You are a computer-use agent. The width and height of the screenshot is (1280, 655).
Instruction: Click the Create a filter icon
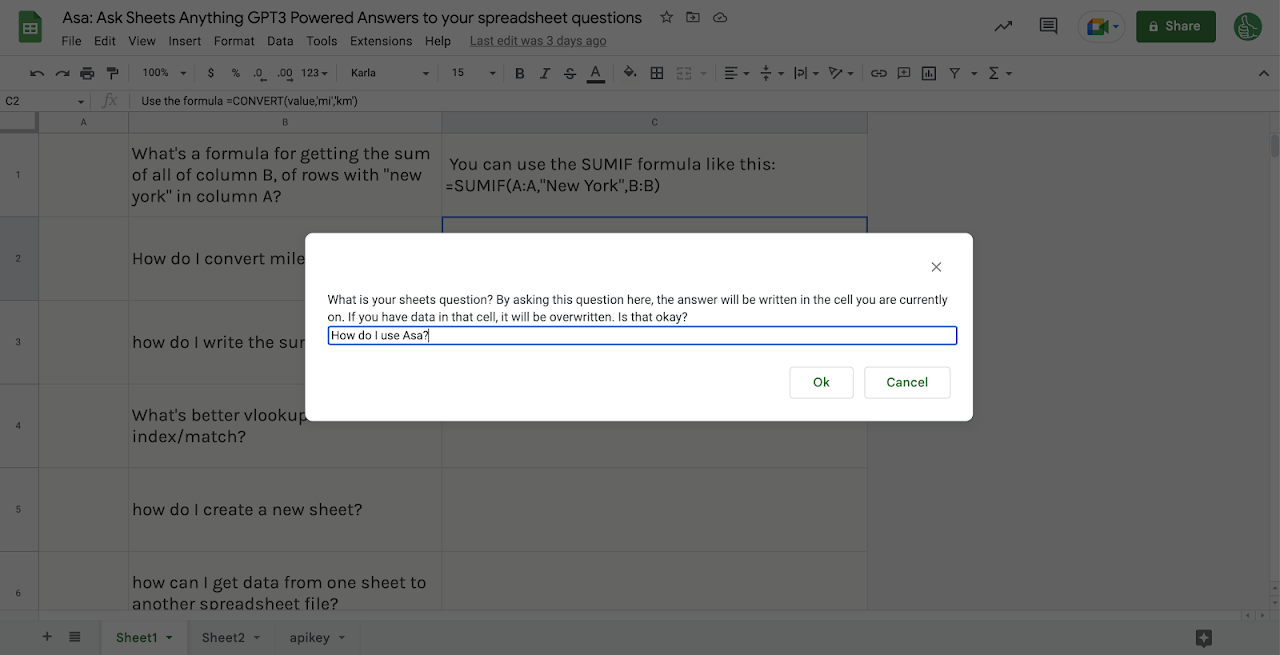coord(954,73)
